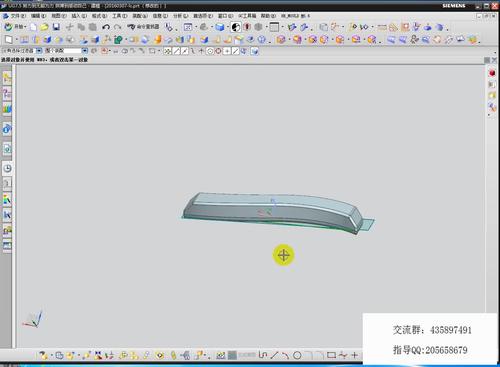Select the Arc tool in bottom toolbar
The width and height of the screenshot is (500, 367).
coord(285,355)
